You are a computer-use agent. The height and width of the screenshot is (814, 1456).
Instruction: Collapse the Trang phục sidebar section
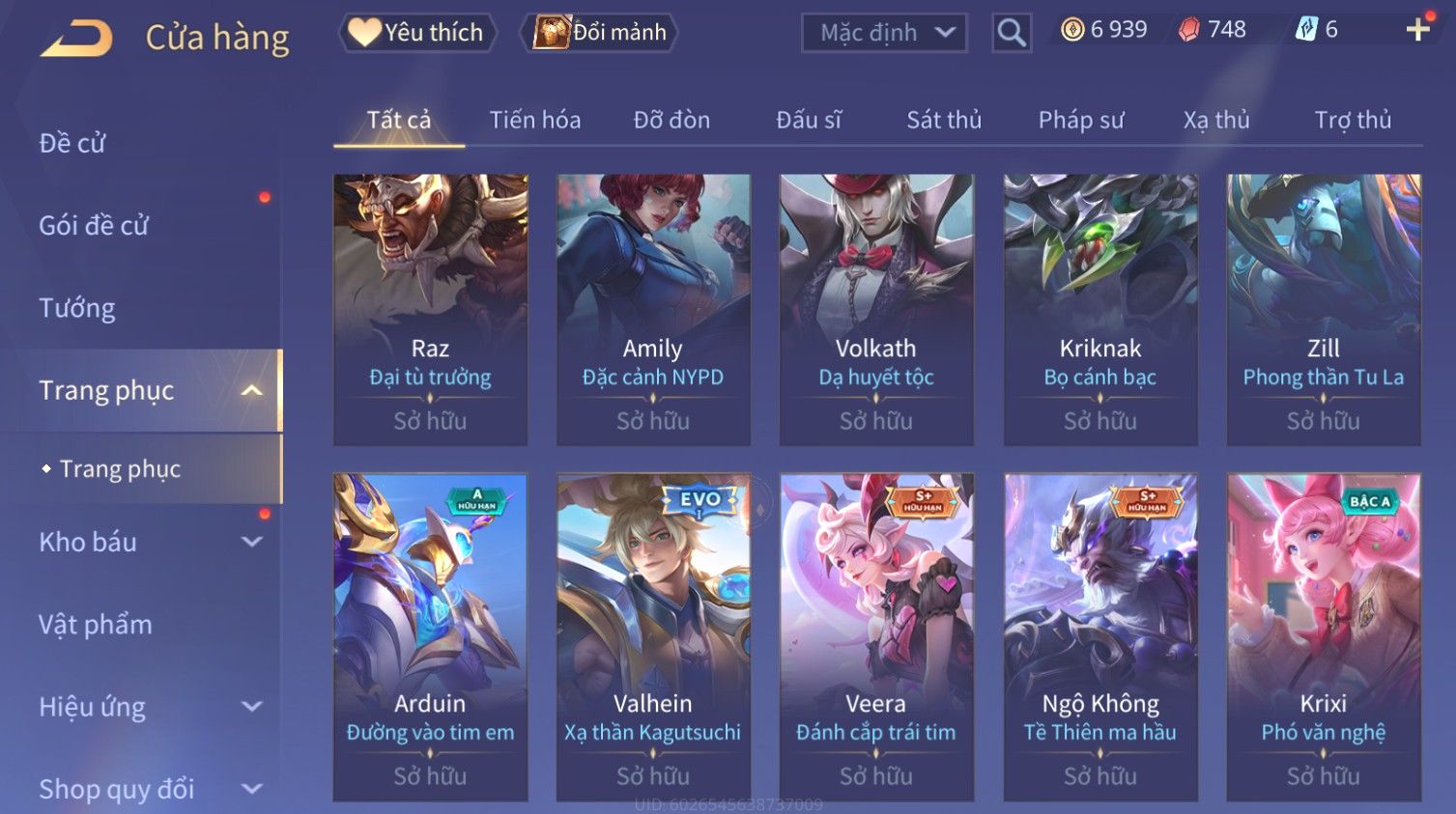click(251, 390)
